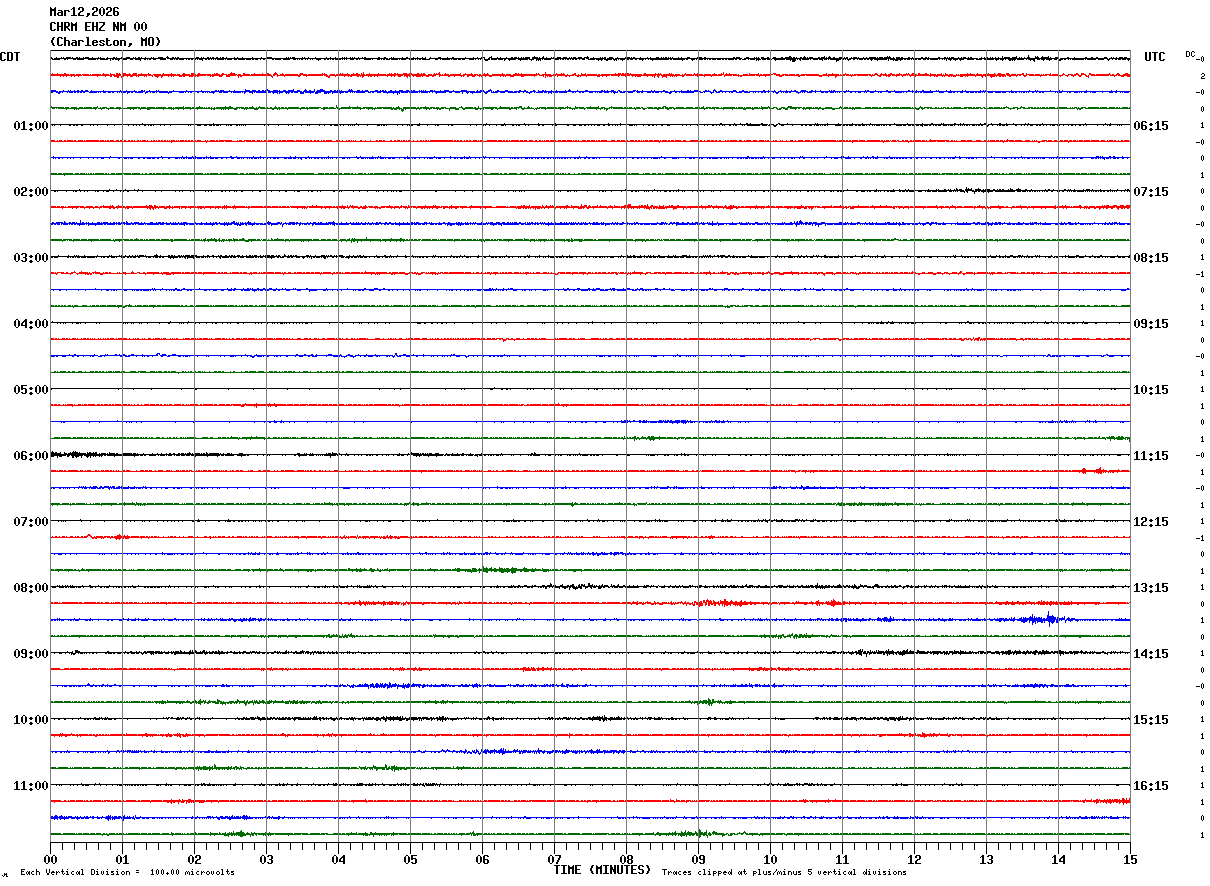Click the 15:15 UTC time label
1210x886 pixels.
[1151, 720]
